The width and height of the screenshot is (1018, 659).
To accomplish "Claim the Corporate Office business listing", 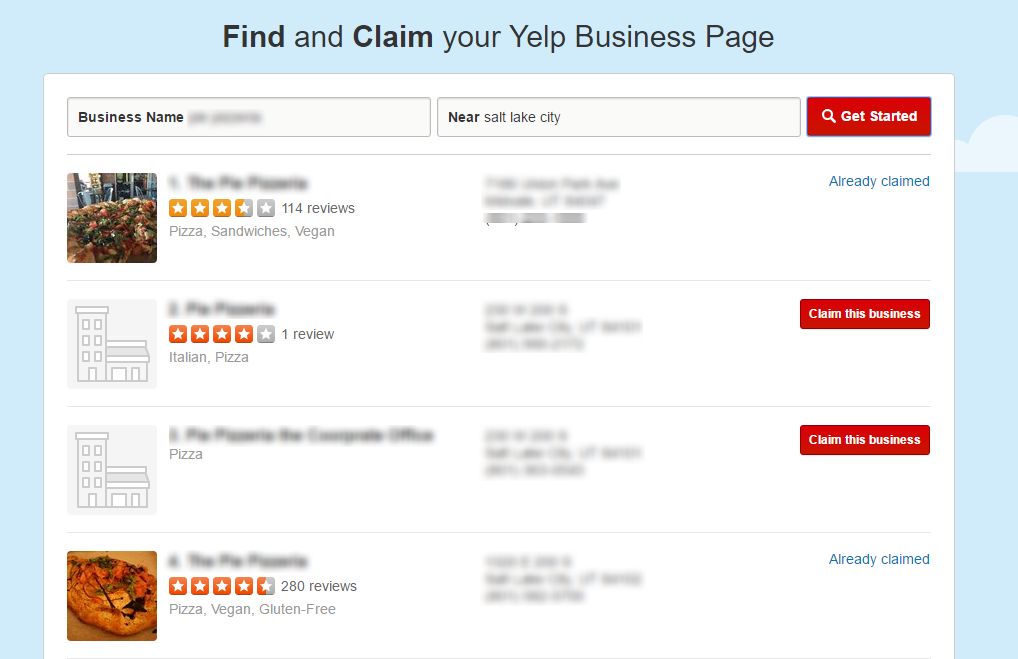I will tap(864, 440).
